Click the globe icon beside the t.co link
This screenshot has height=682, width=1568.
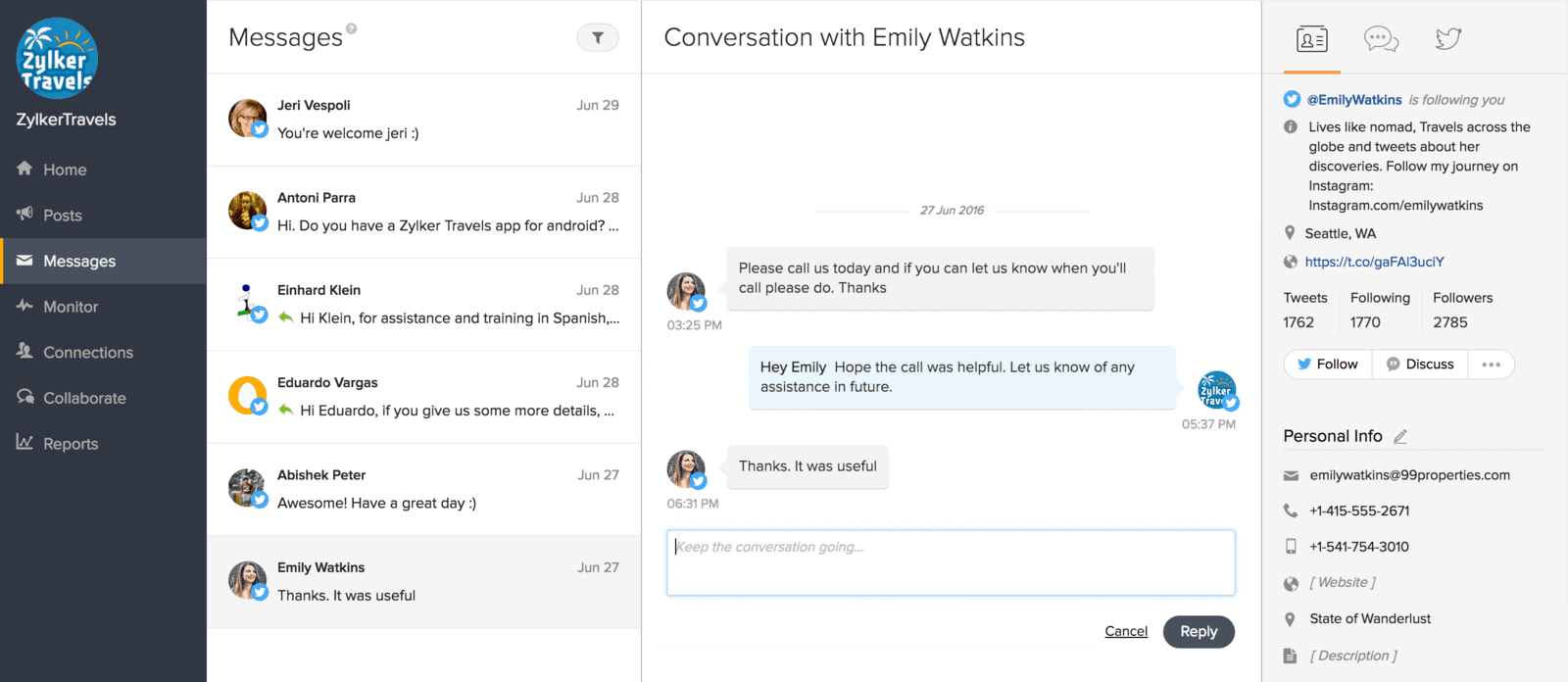[x=1291, y=262]
